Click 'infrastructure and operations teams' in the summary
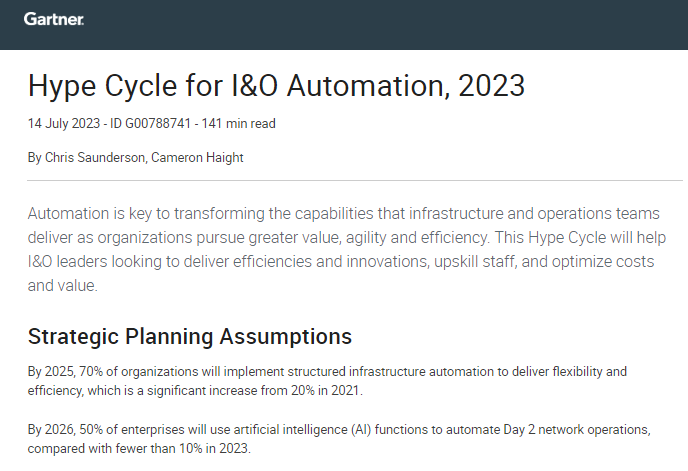 [534, 214]
